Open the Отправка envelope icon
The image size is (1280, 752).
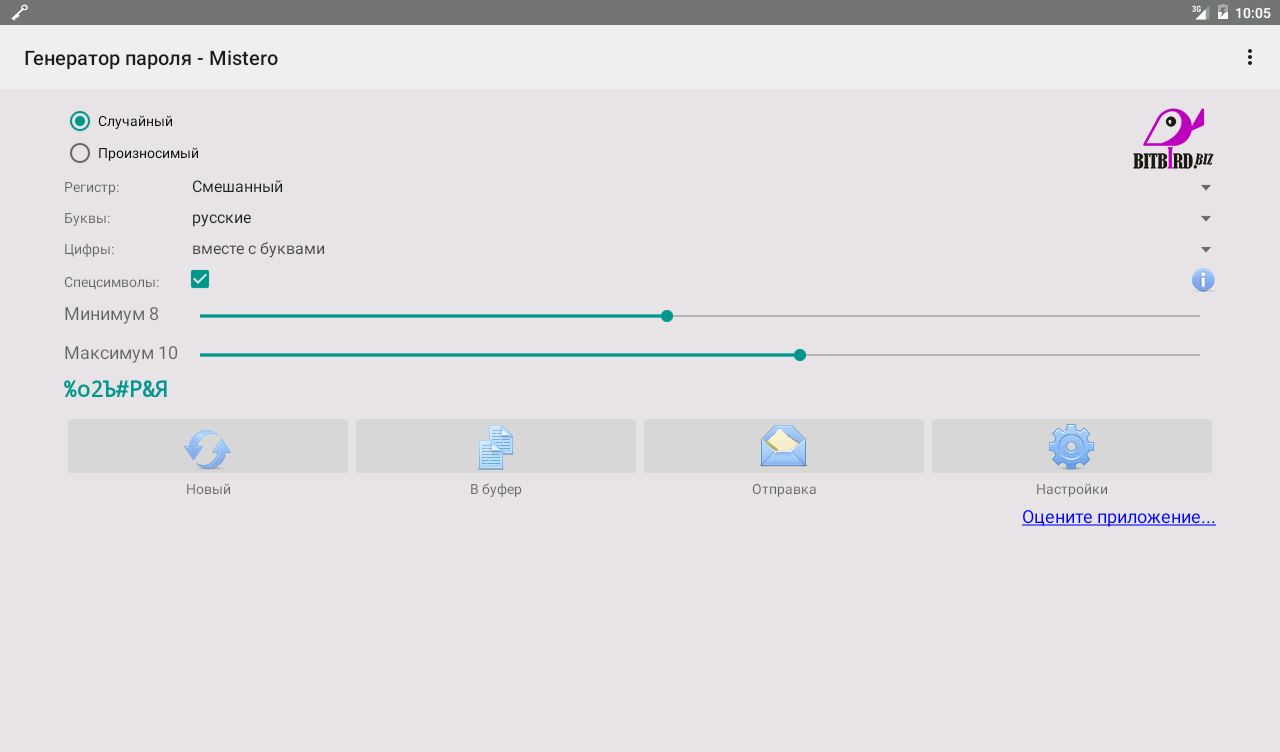pos(784,447)
